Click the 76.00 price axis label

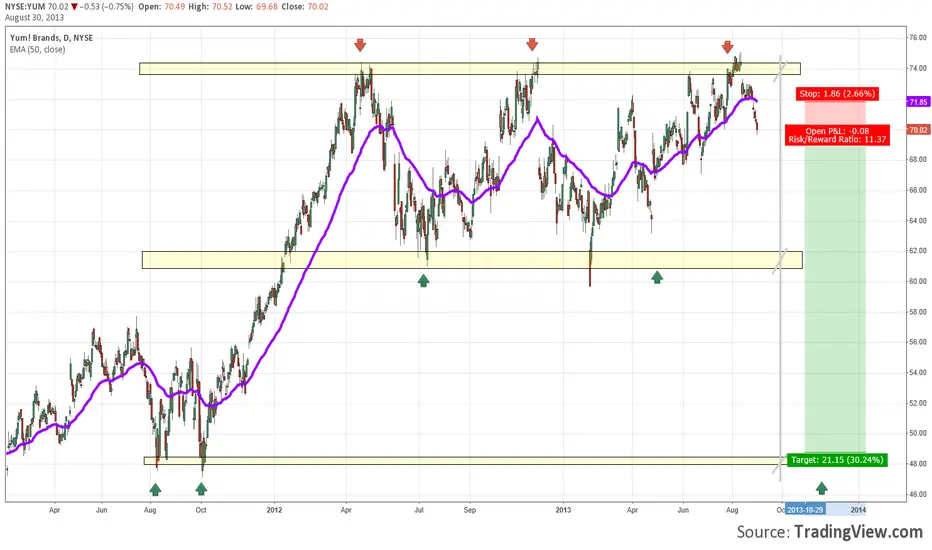point(917,37)
